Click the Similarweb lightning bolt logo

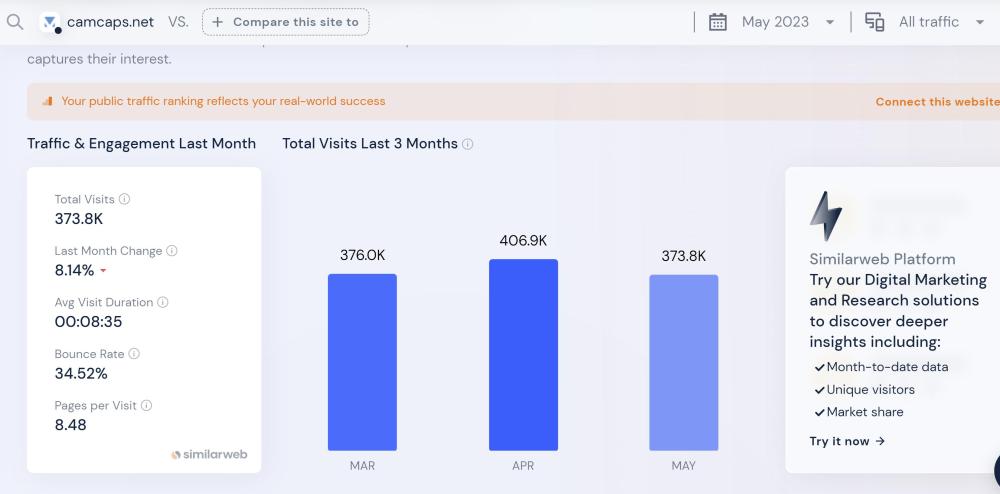826,215
